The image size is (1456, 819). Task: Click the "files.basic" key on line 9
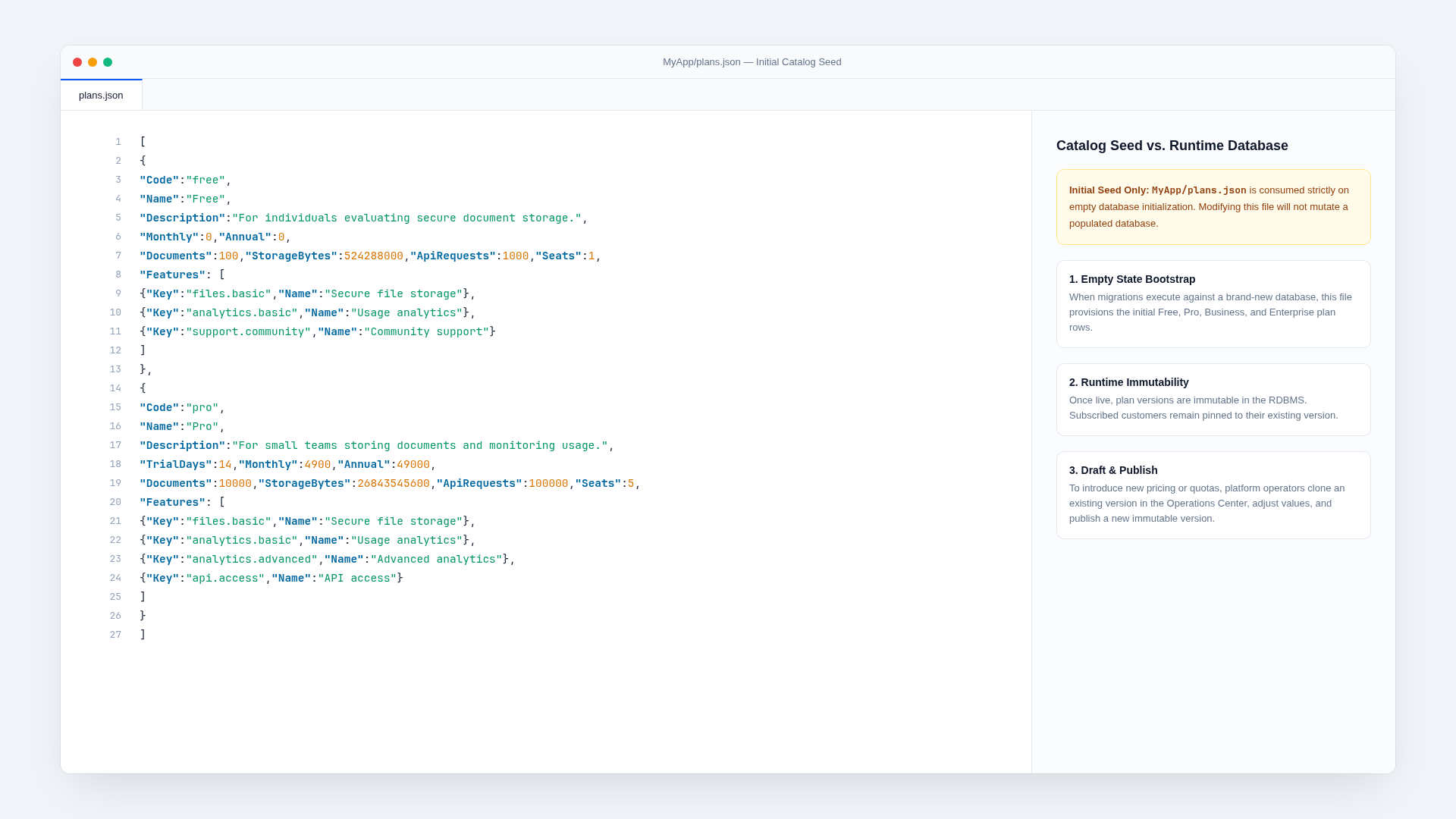[228, 293]
